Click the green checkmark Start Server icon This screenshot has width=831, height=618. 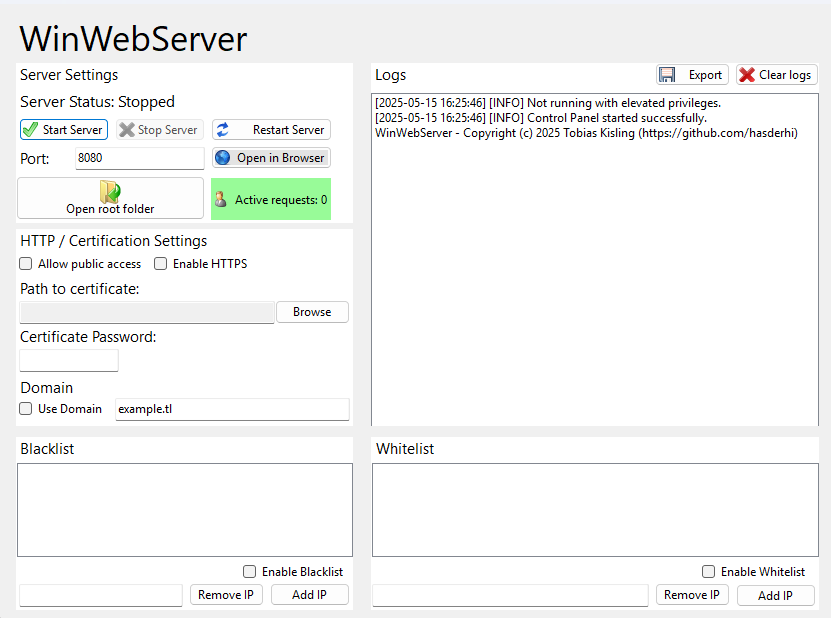(x=30, y=130)
